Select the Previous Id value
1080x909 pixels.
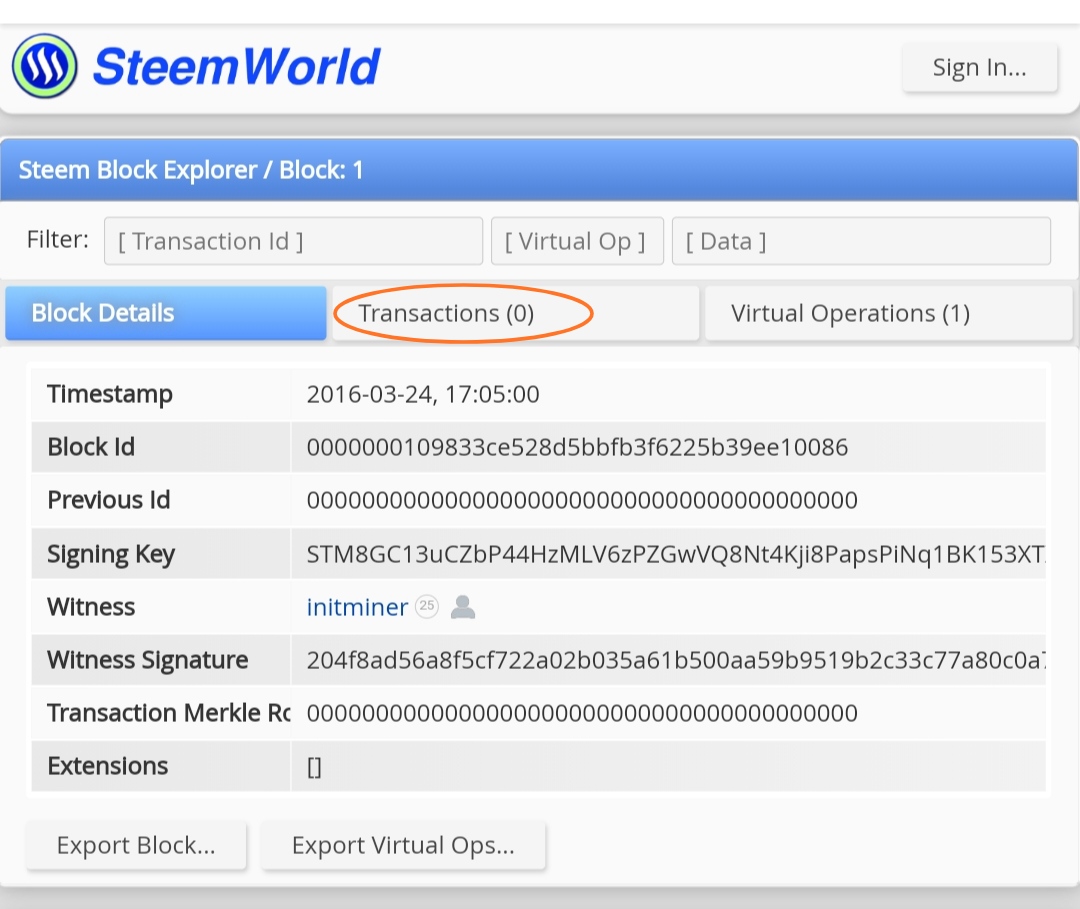point(582,501)
